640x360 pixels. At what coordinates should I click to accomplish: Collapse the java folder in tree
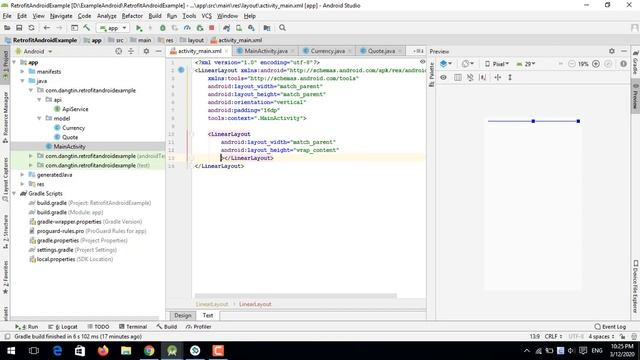pos(22,81)
